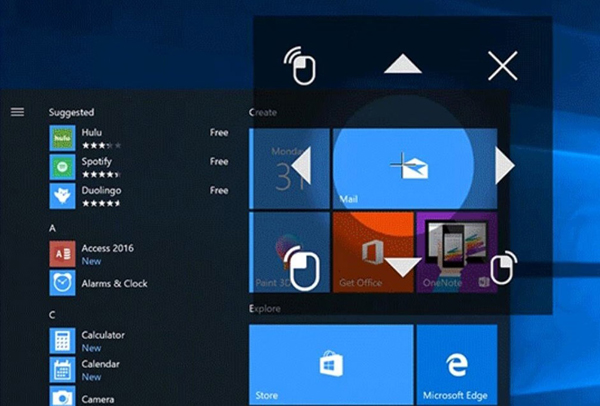Click the Store tile
Image resolution: width=600 pixels, height=406 pixels.
pos(329,363)
